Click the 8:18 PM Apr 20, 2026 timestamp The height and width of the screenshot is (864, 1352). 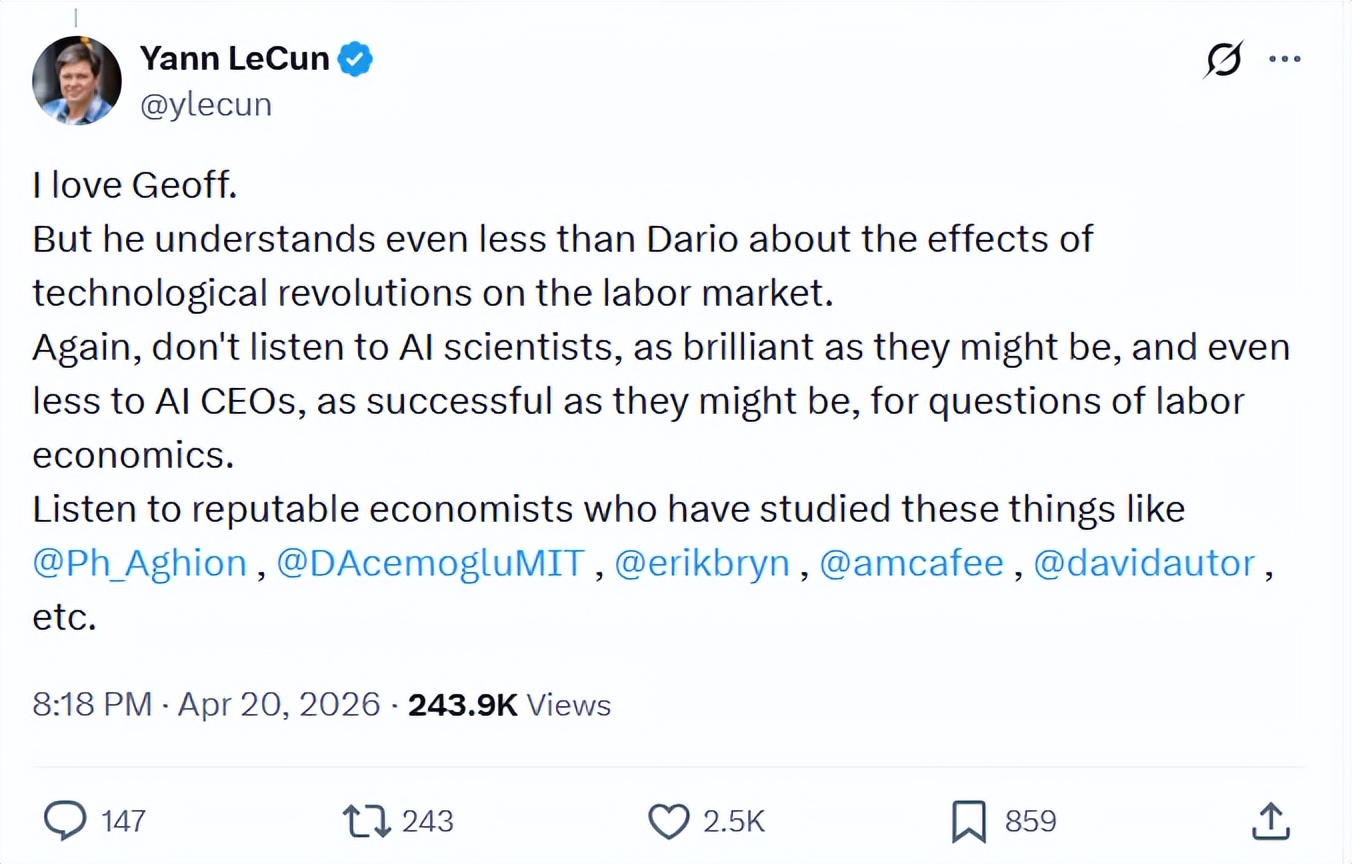pyautogui.click(x=206, y=705)
